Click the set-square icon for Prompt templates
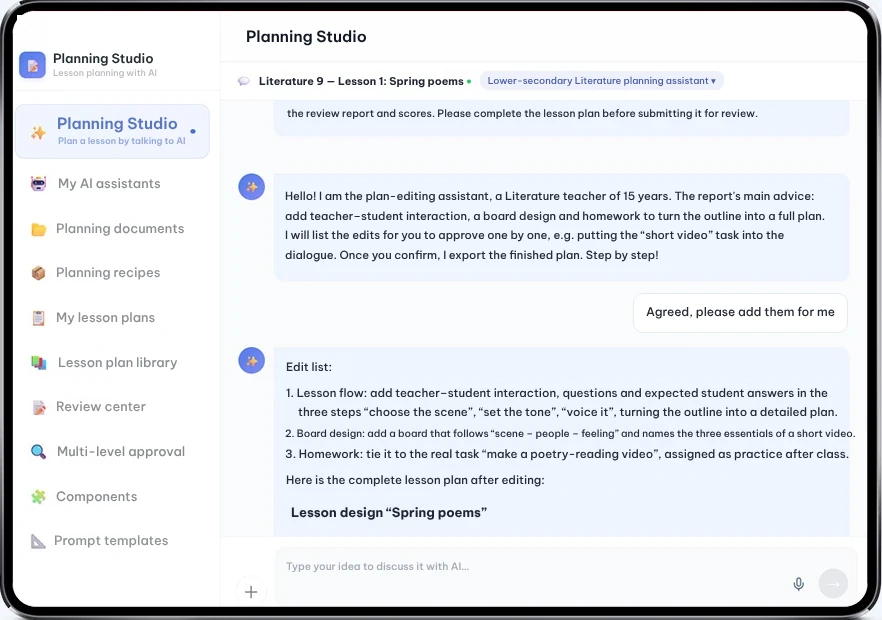 (x=38, y=541)
